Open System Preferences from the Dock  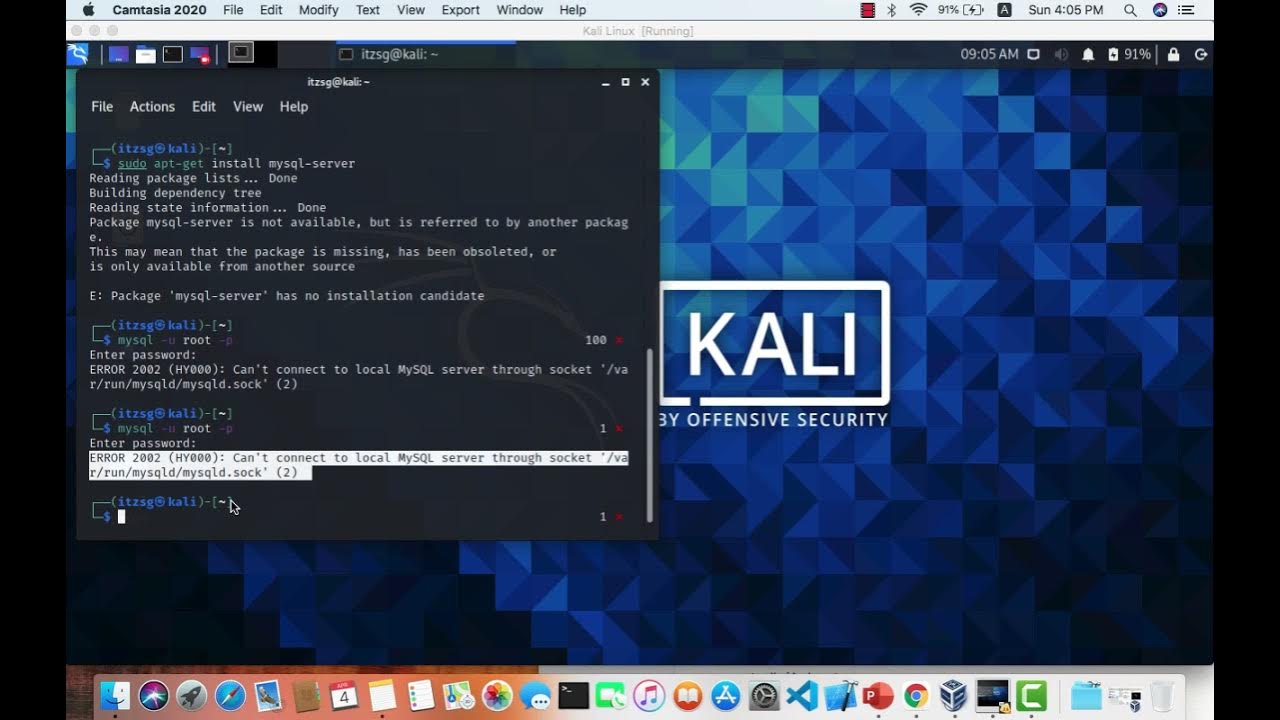click(x=764, y=695)
